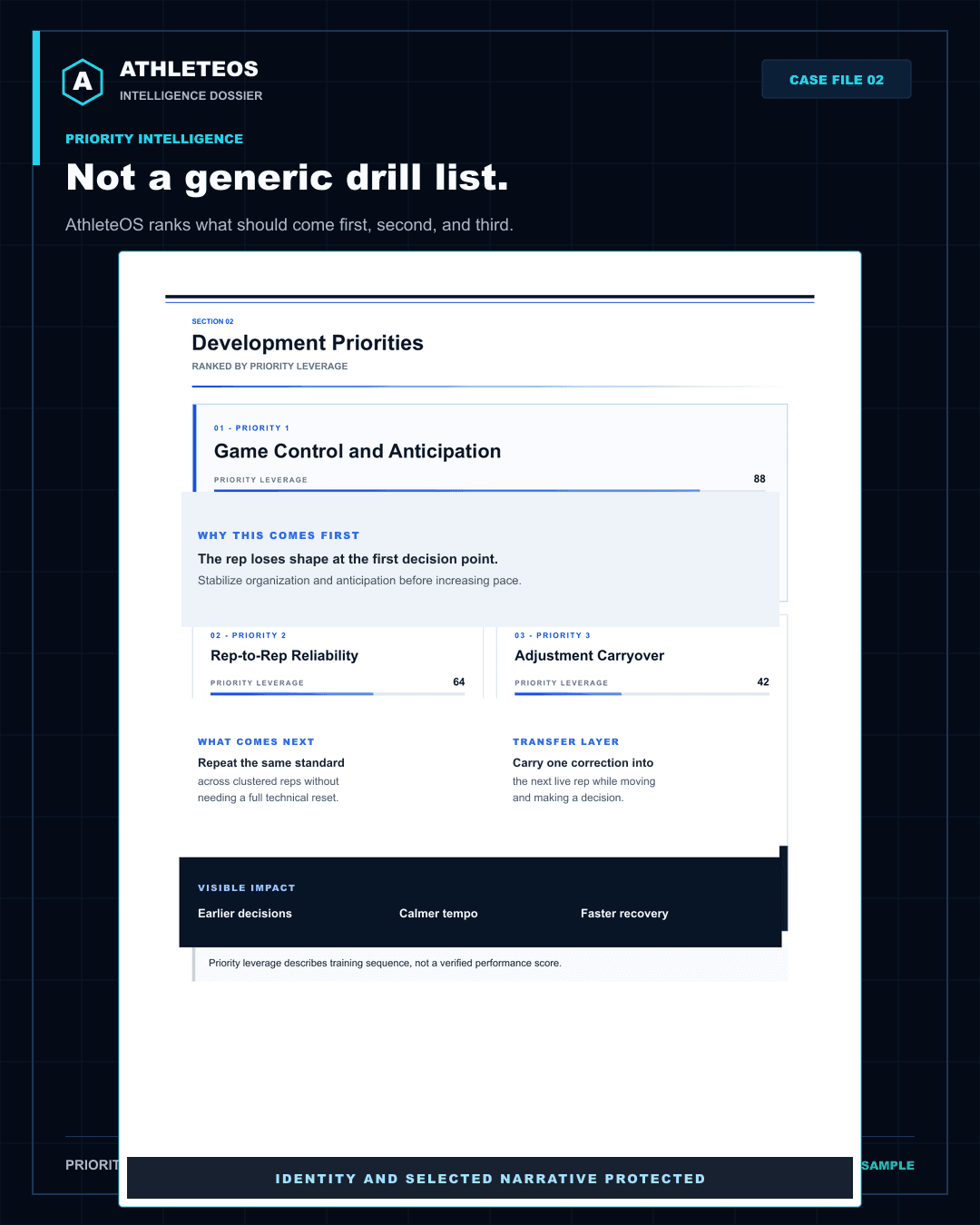Image resolution: width=980 pixels, height=1225 pixels.
Task: Click the leverage value 88
Action: [759, 479]
